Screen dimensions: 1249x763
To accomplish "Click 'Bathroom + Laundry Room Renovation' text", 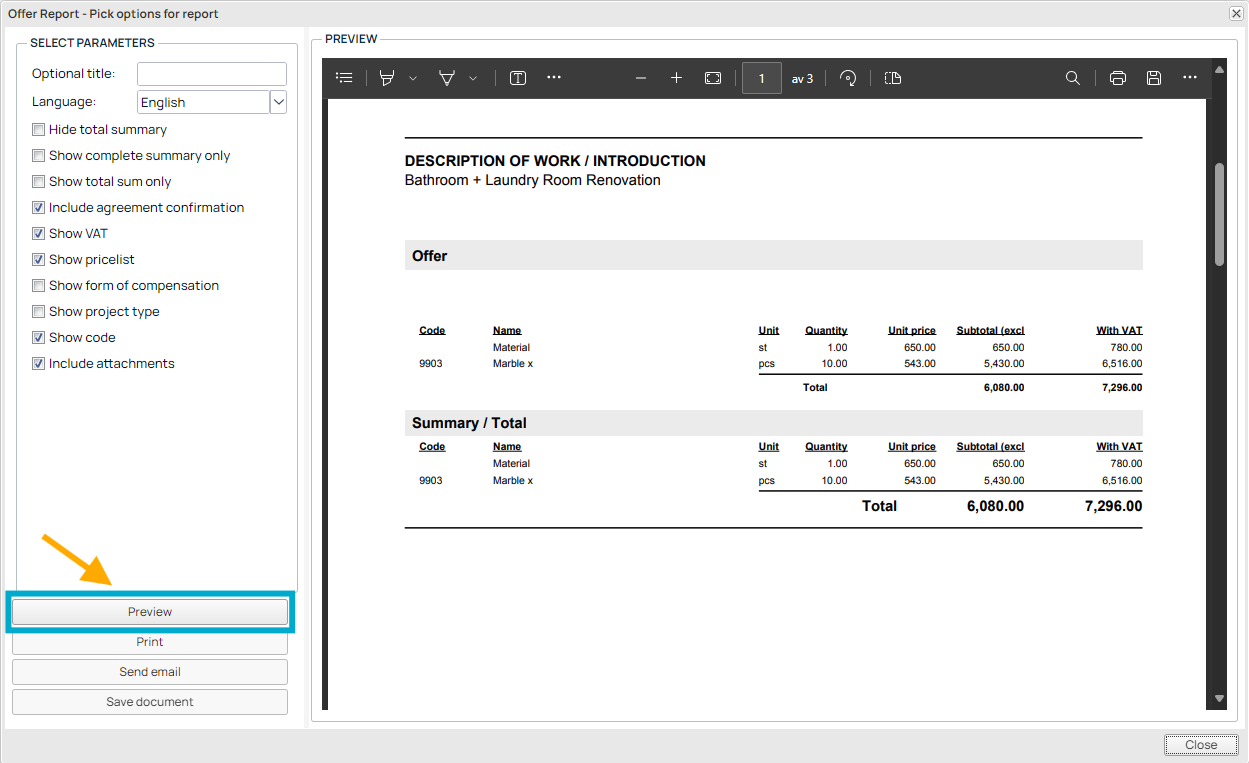I will [x=533, y=181].
